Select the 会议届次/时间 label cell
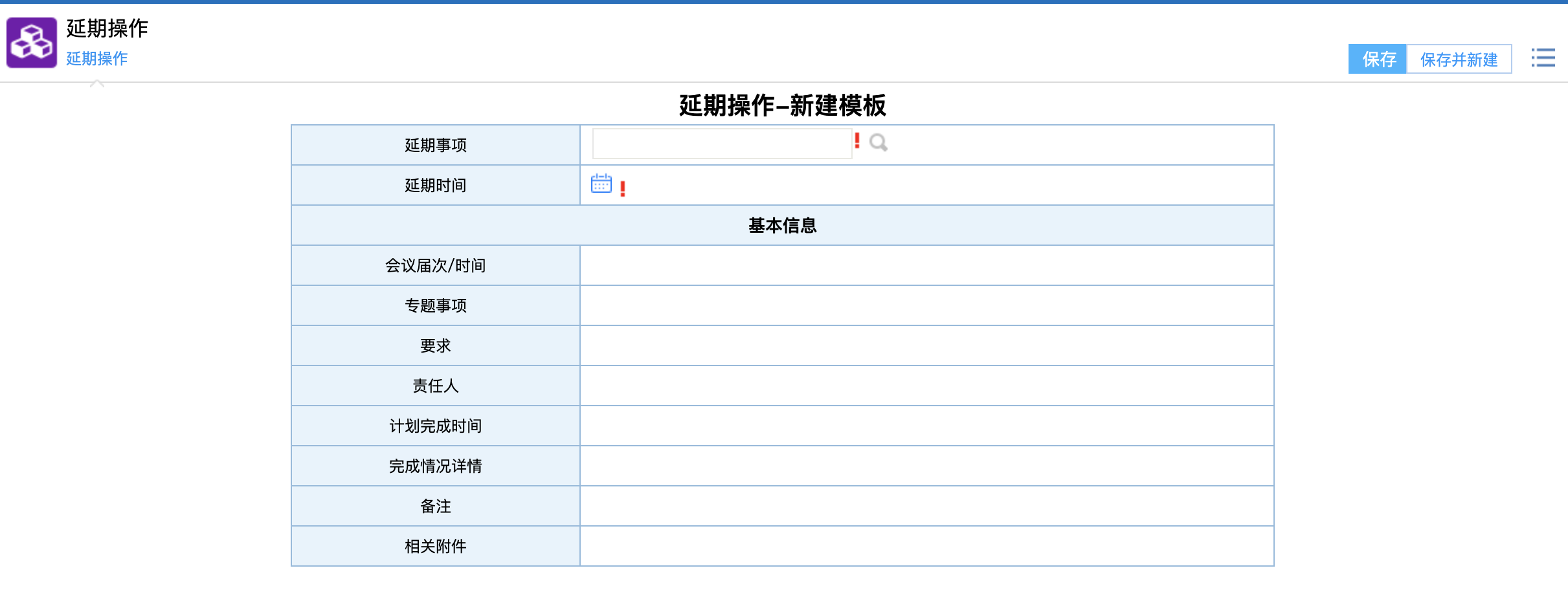The image size is (1568, 599). point(435,265)
